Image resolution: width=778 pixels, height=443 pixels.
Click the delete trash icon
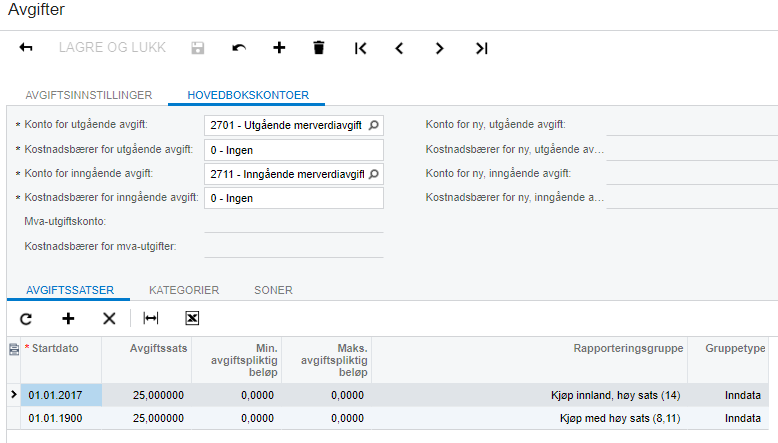319,48
